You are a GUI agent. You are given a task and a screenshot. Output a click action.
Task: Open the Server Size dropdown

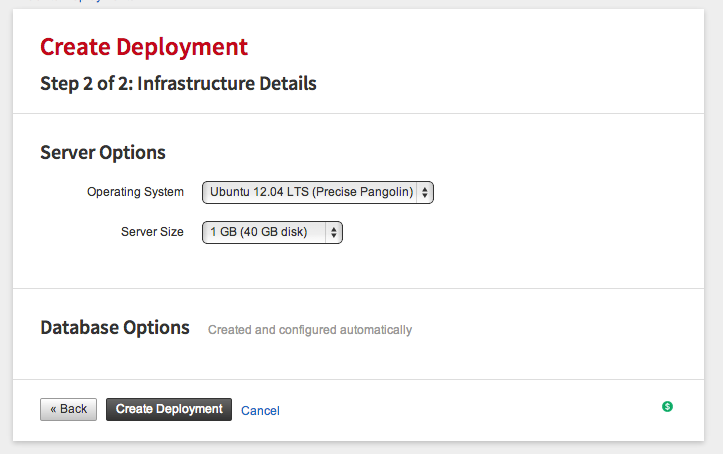272,232
